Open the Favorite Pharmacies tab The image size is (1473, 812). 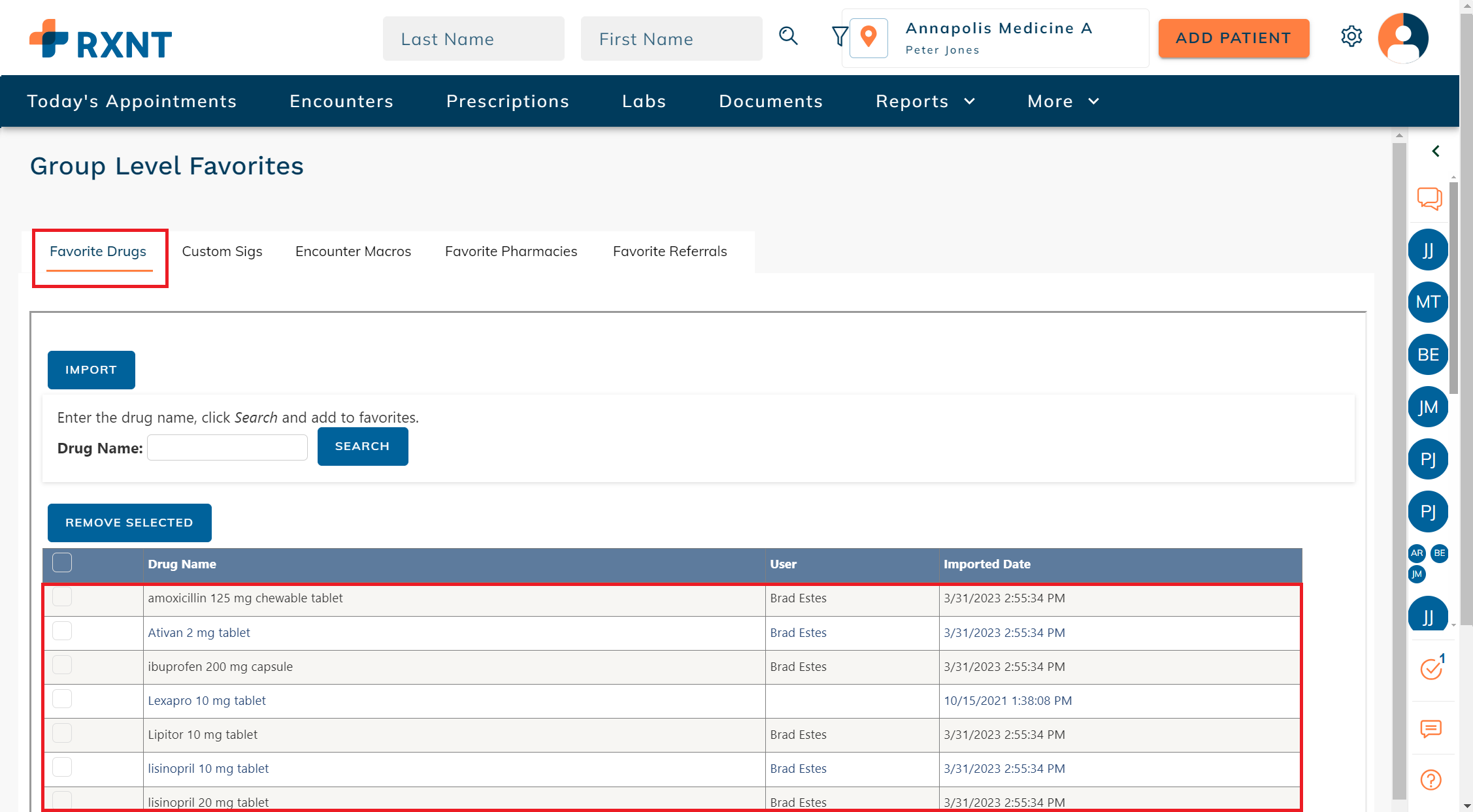point(510,252)
